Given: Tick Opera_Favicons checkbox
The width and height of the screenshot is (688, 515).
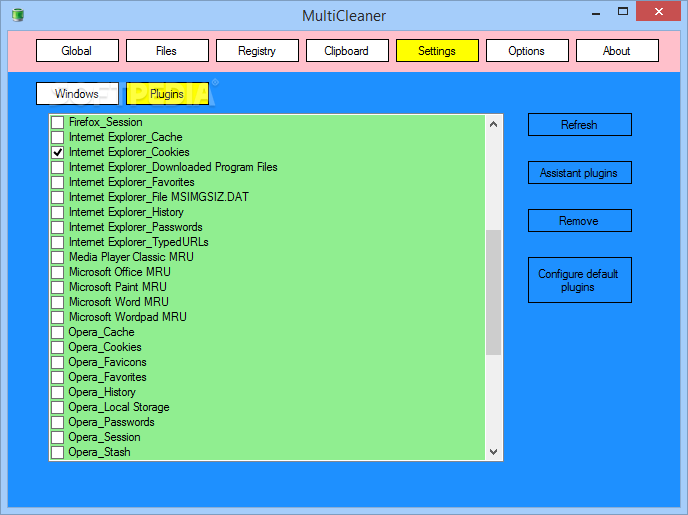Looking at the screenshot, I should (x=57, y=362).
